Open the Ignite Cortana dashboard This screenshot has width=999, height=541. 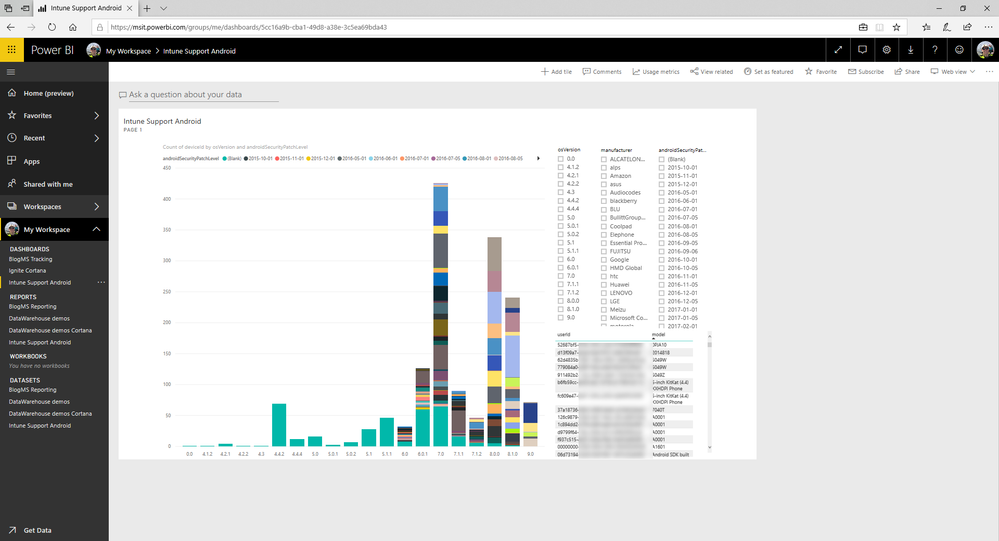27,271
